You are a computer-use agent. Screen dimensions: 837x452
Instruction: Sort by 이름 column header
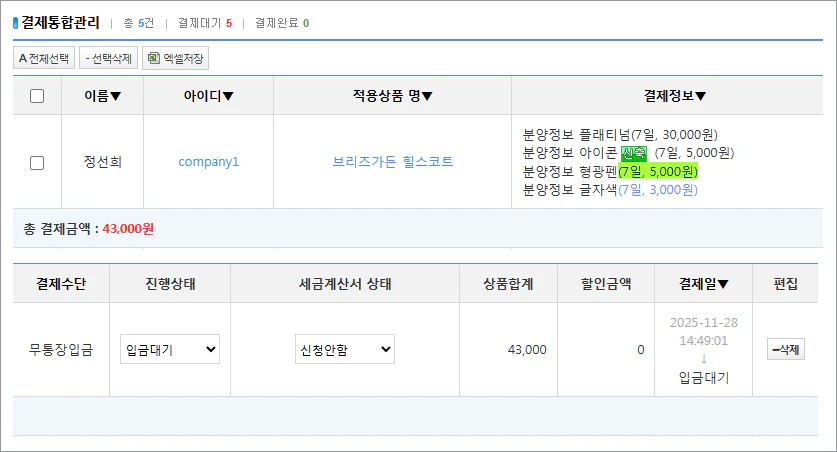tap(102, 96)
